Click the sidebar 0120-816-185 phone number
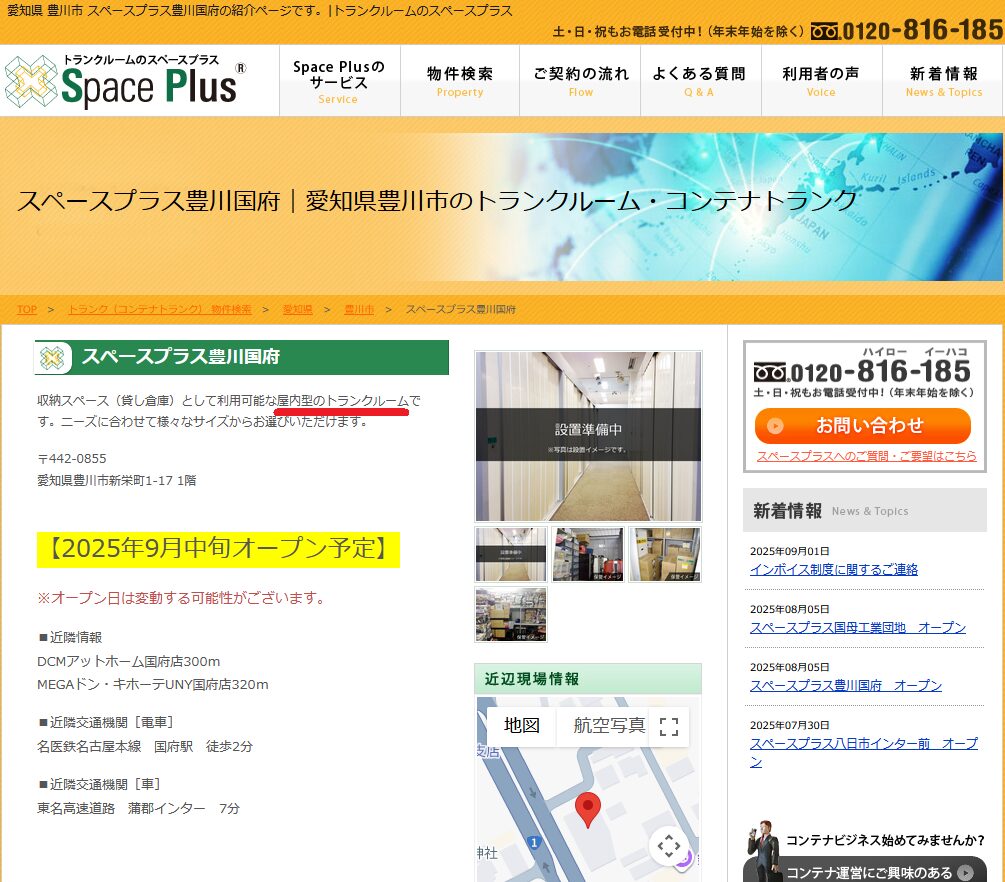Screen dimensions: 1005x882 pos(863,372)
